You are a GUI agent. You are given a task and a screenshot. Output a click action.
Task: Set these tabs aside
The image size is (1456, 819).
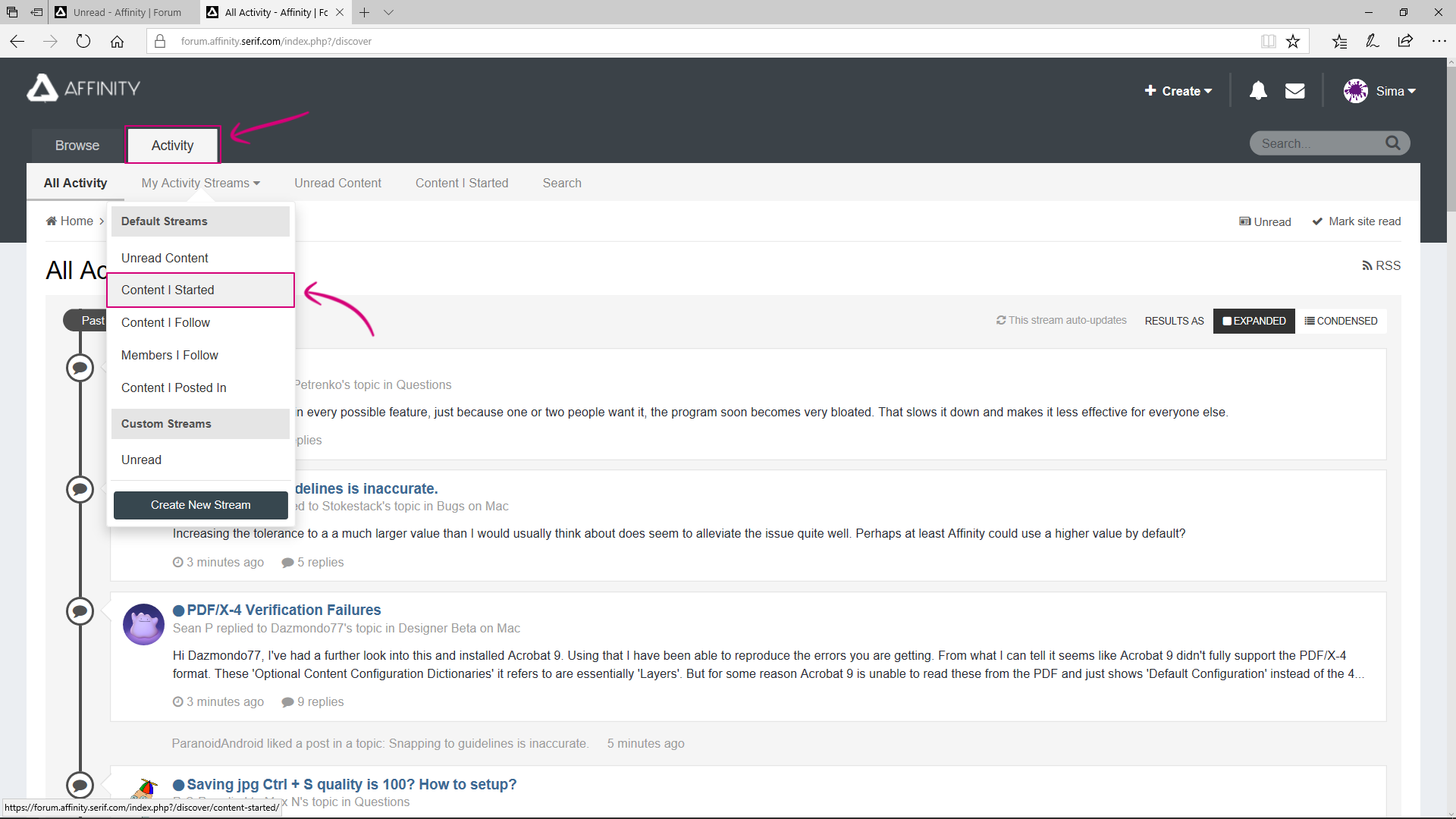tap(36, 12)
